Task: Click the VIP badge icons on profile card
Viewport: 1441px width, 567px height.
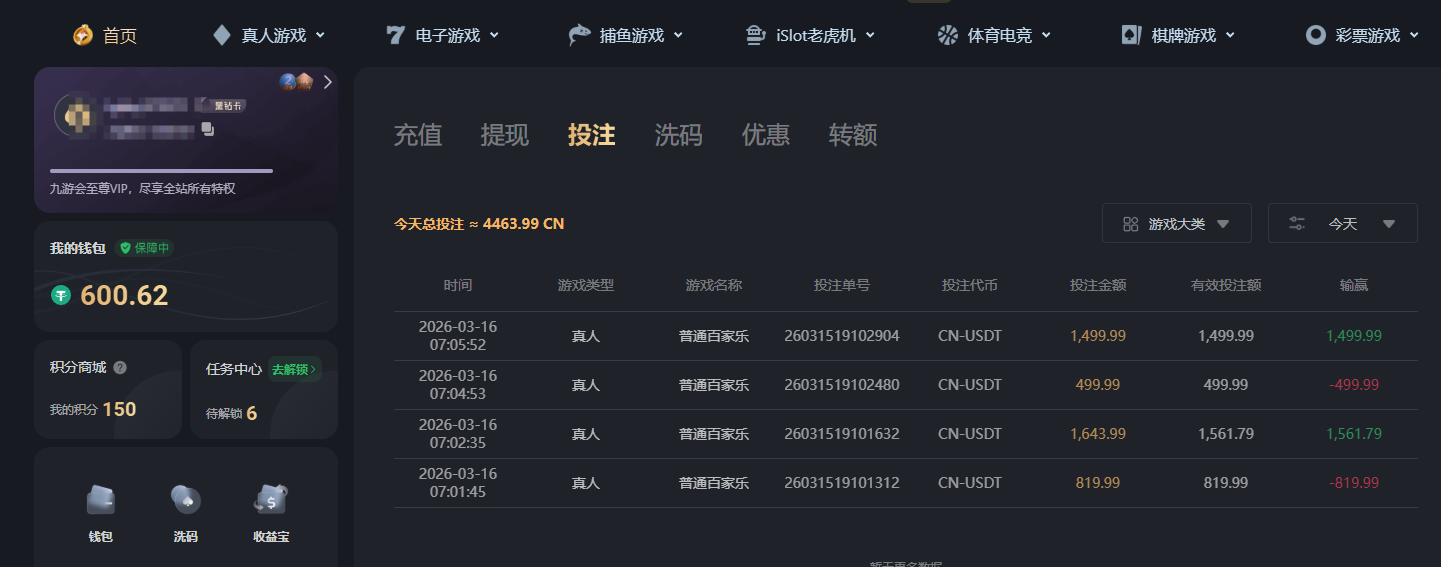Action: click(x=296, y=82)
